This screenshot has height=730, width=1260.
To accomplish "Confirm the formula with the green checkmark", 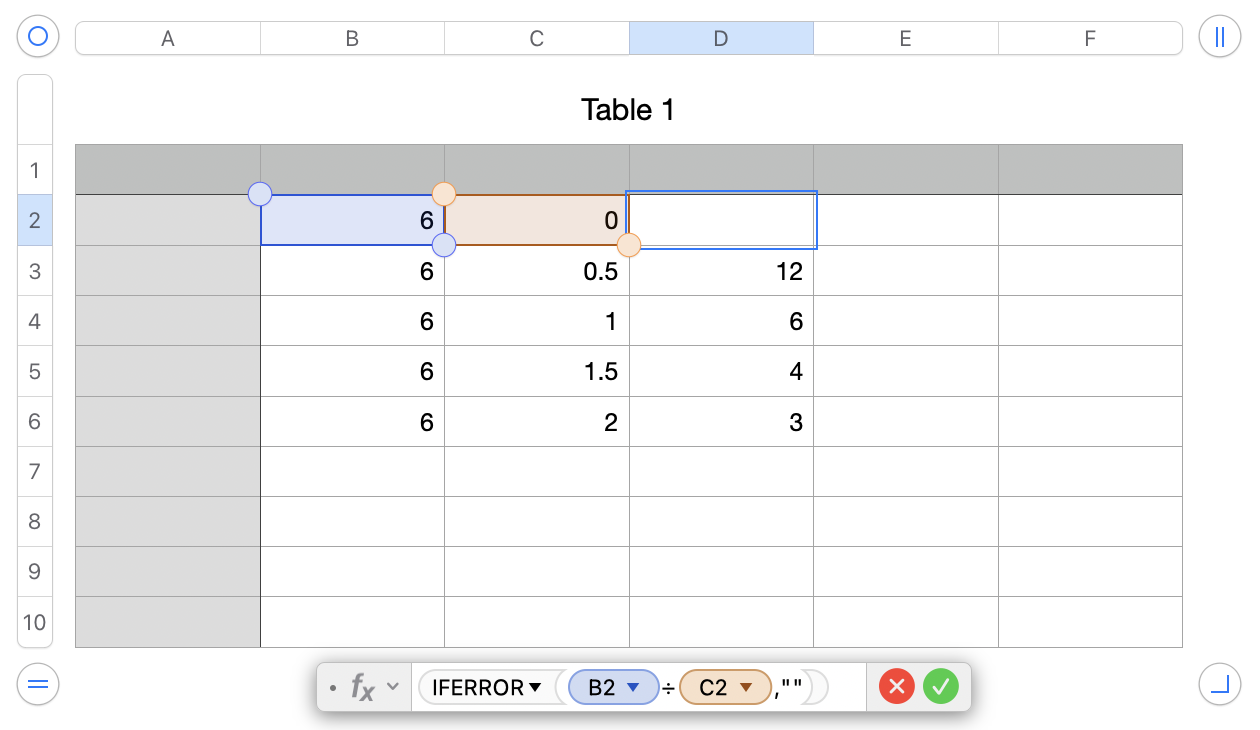I will pos(941,687).
